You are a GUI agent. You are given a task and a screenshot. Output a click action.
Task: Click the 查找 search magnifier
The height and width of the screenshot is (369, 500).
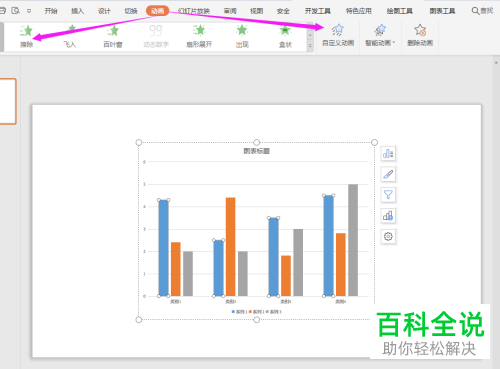482,11
